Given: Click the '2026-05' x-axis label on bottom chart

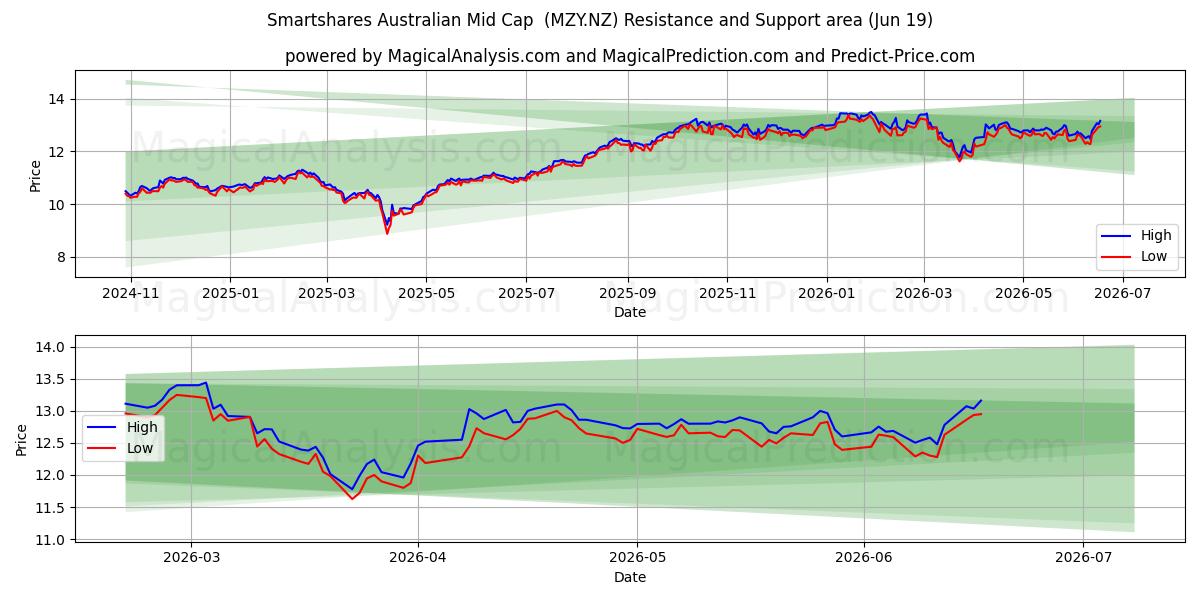Looking at the screenshot, I should [x=637, y=558].
